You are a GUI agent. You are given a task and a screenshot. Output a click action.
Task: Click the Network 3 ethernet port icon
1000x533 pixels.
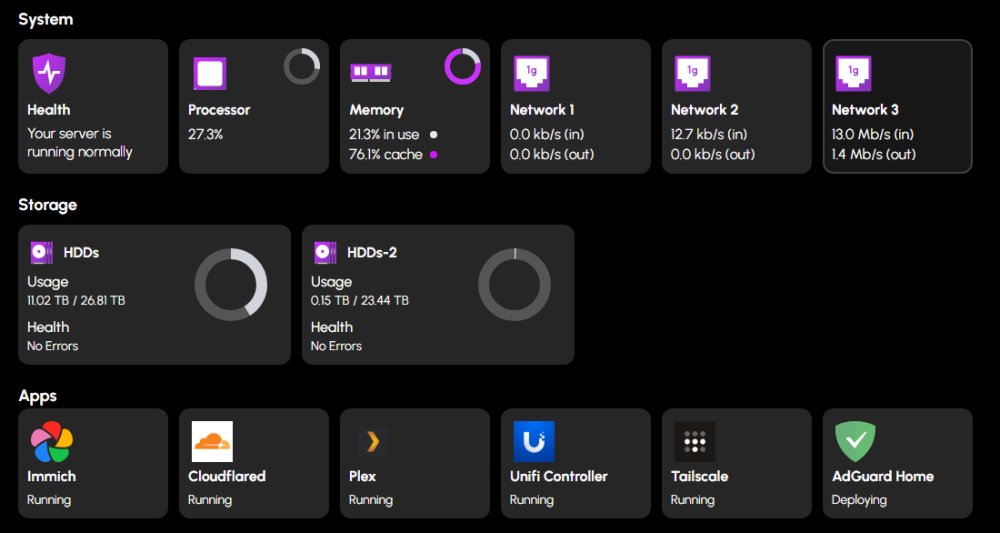click(853, 73)
